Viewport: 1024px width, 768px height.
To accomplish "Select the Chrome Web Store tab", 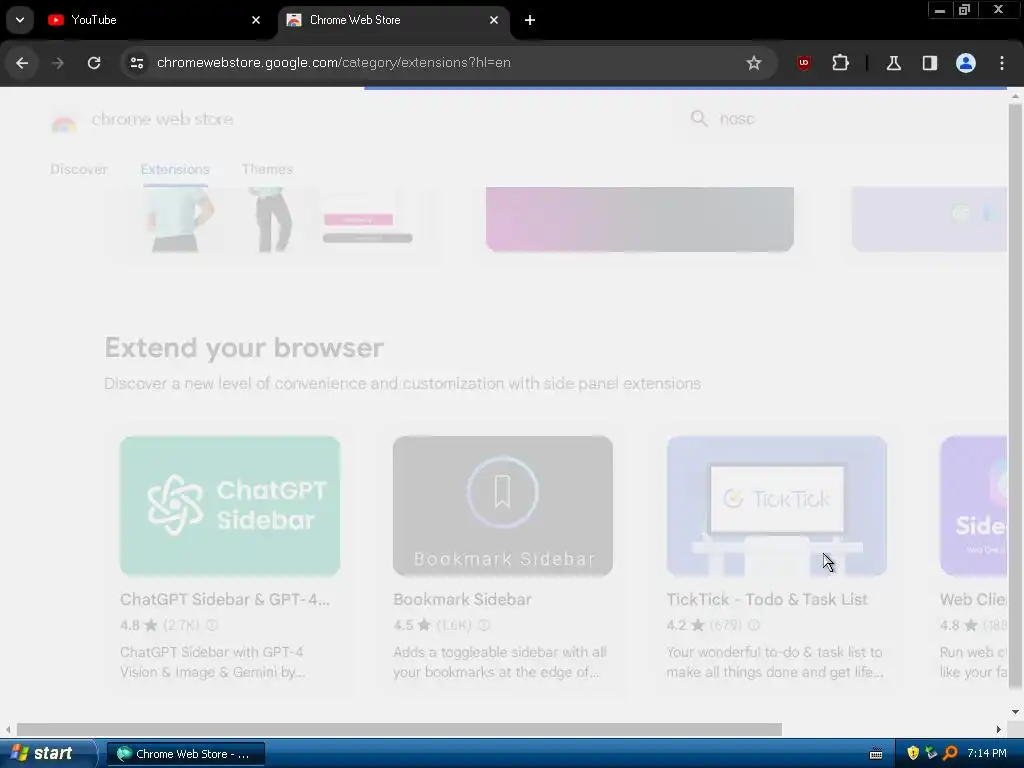I will (394, 20).
